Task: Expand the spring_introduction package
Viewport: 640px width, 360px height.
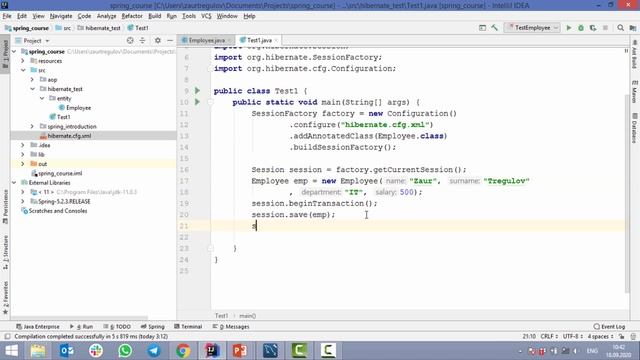Action: [x=32, y=127]
